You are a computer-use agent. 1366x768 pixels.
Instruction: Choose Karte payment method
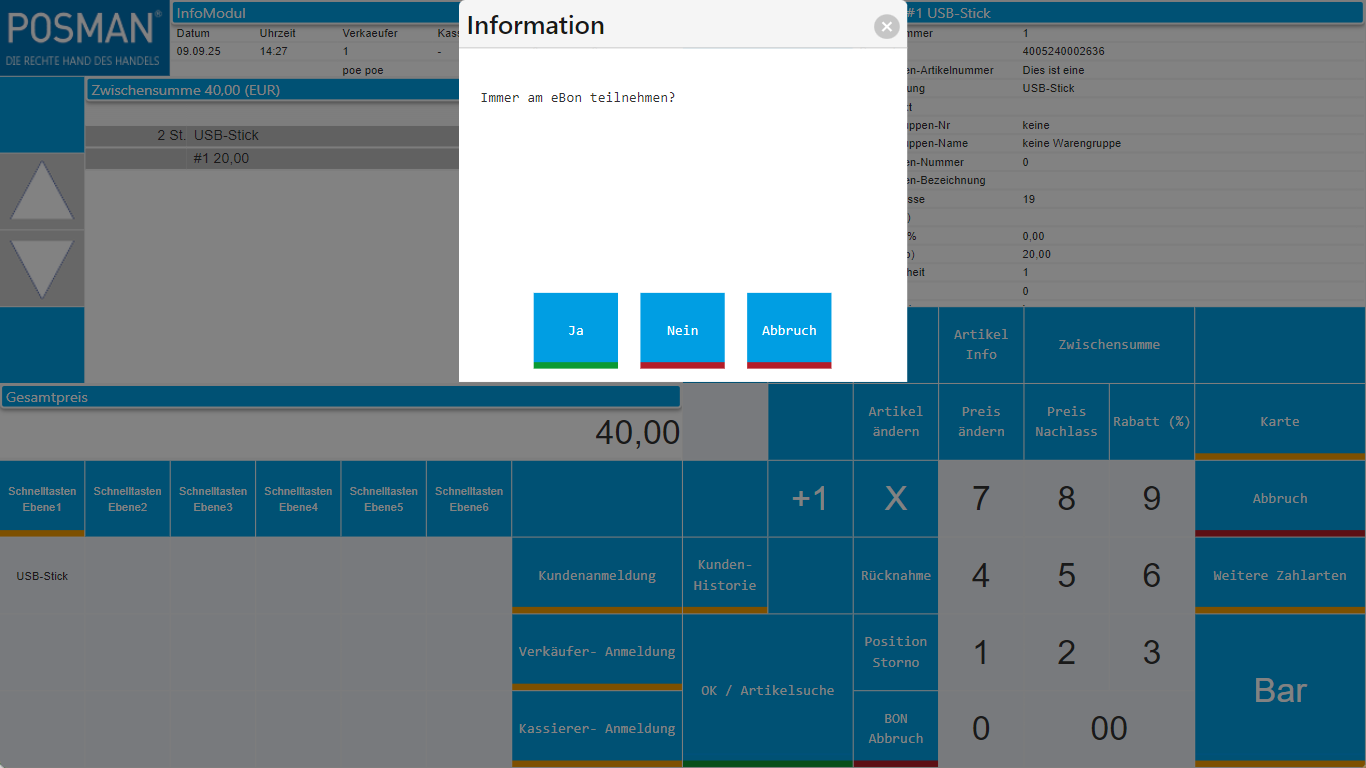[1280, 421]
